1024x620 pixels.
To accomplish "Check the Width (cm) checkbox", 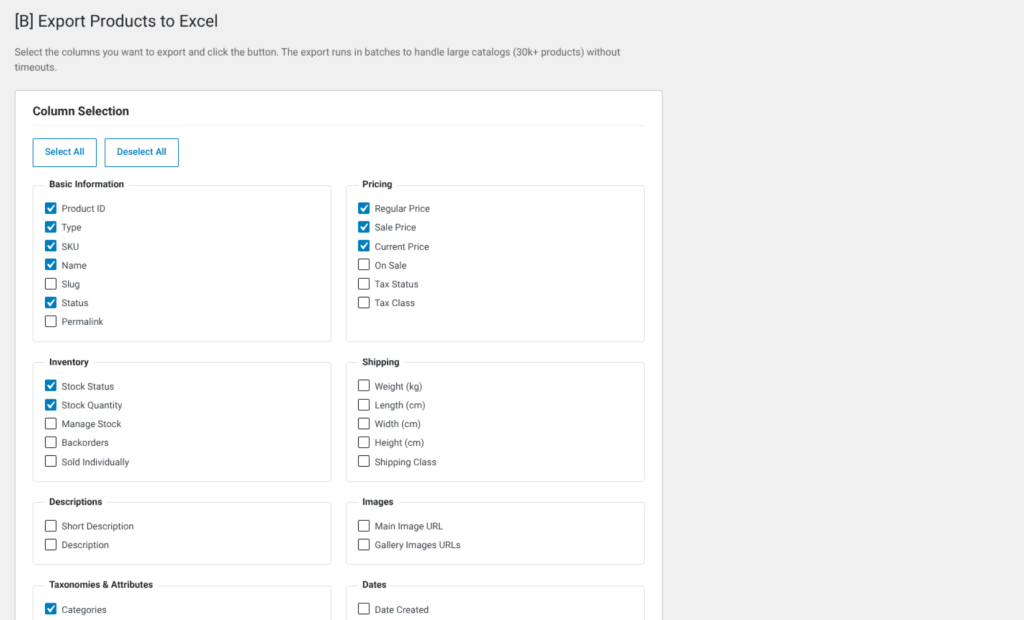I will click(364, 423).
